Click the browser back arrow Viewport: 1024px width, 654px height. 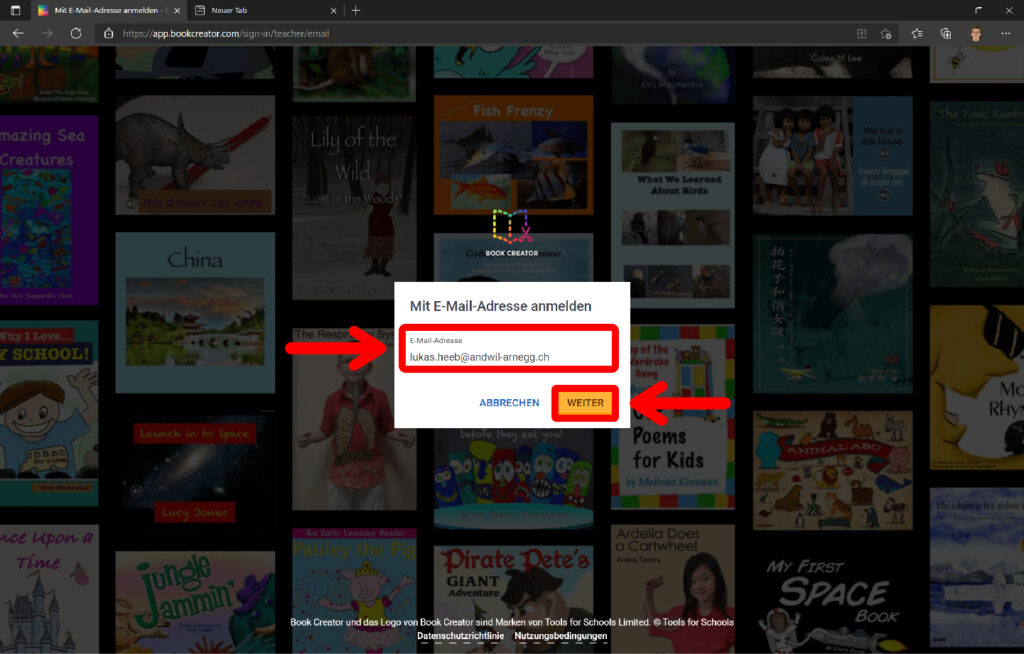17,33
